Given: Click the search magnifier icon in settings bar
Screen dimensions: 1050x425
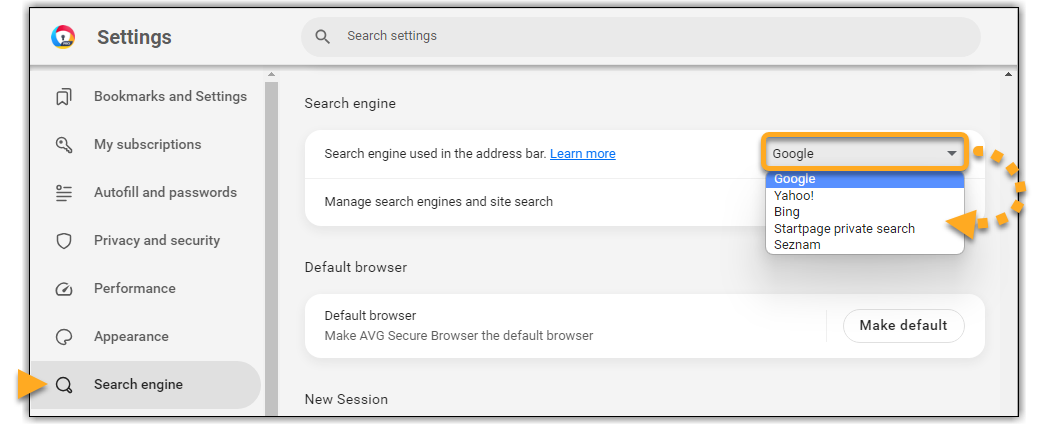Looking at the screenshot, I should pyautogui.click(x=322, y=36).
